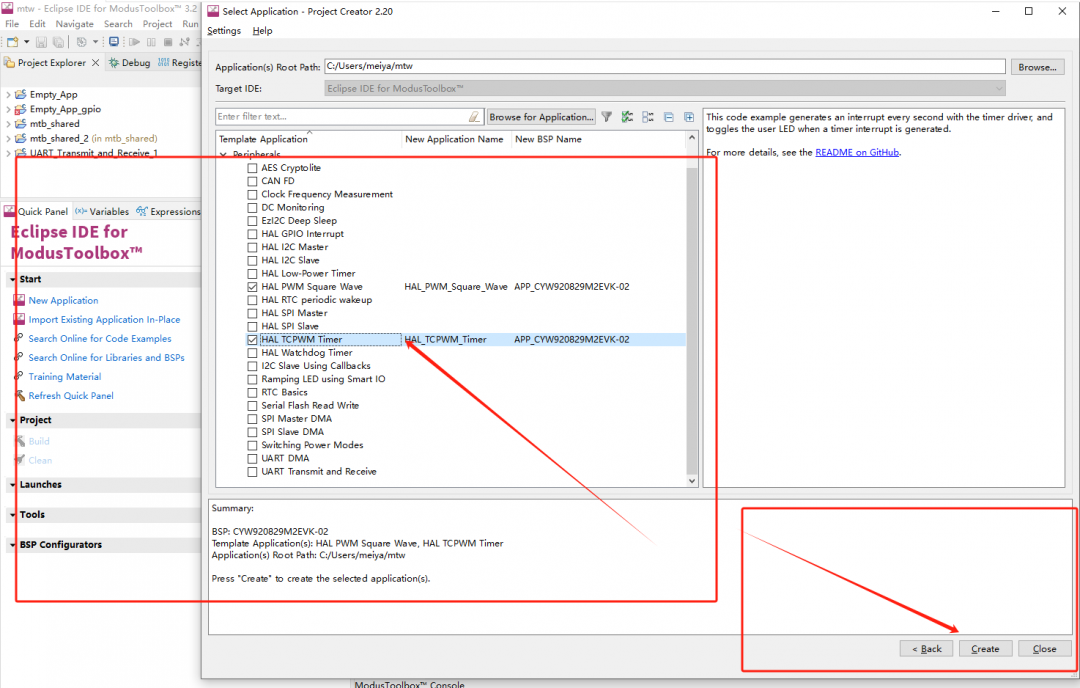The image size is (1080, 688).
Task: Click the scrollbar down arrow in template list
Action: (692, 481)
